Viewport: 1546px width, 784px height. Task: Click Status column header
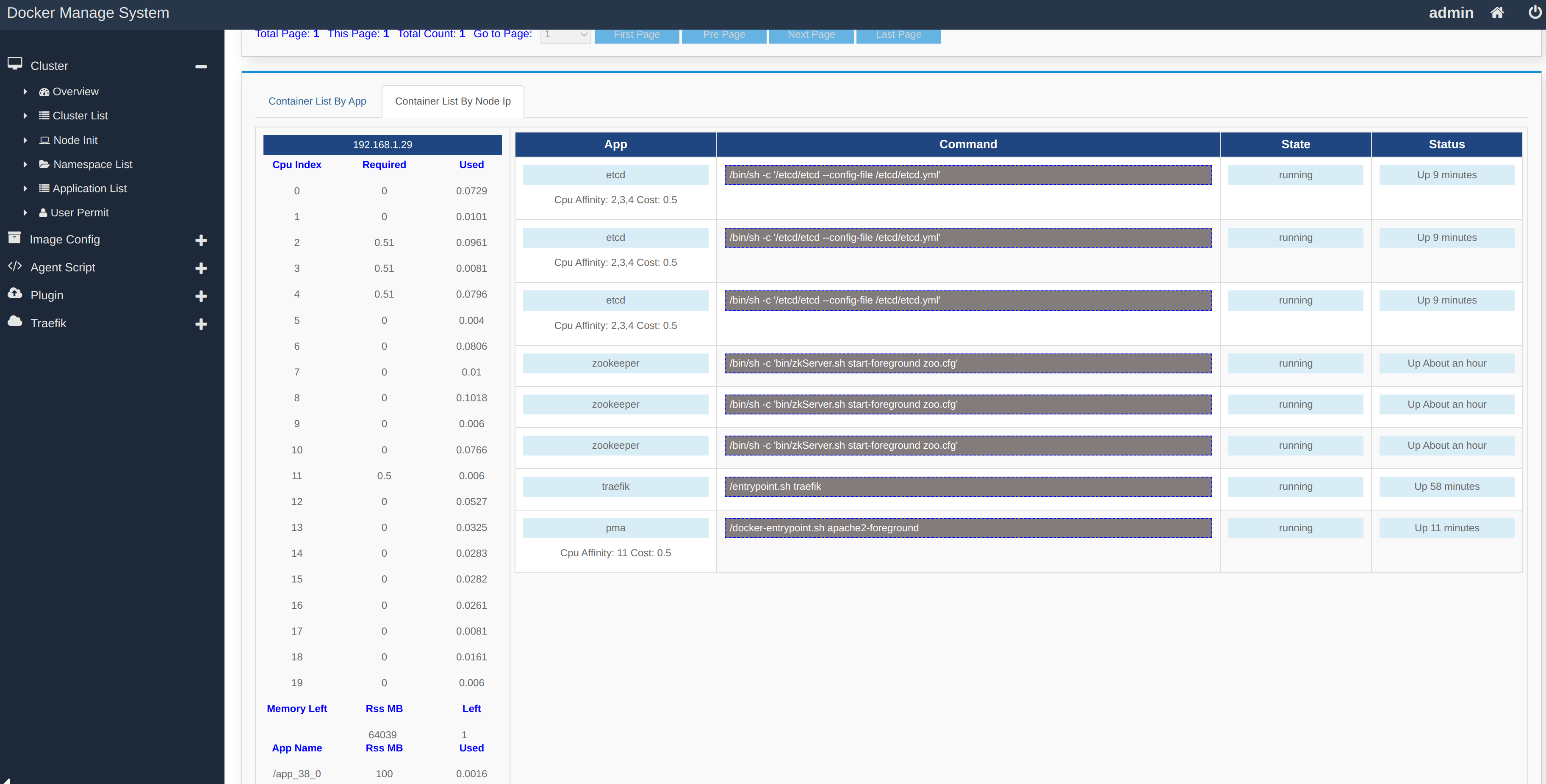tap(1446, 144)
